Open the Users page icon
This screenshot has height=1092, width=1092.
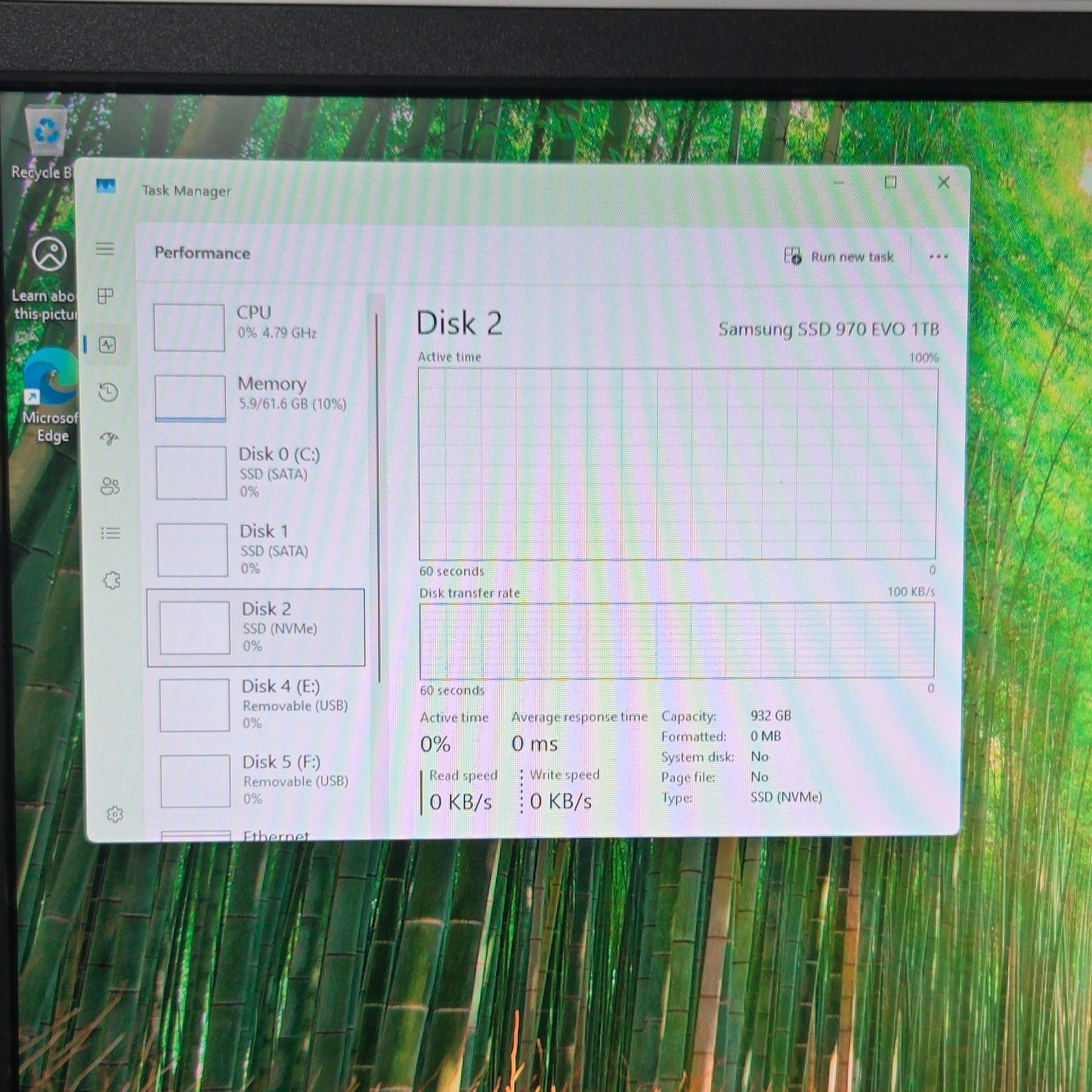pos(110,486)
